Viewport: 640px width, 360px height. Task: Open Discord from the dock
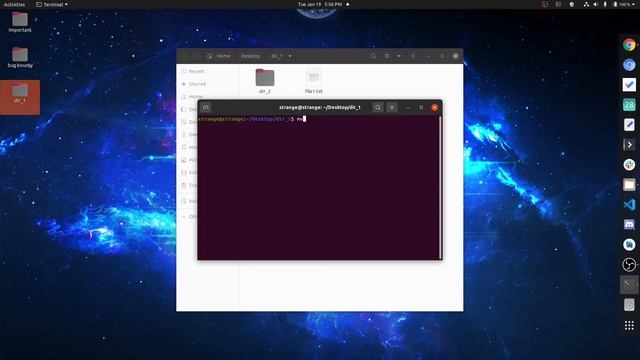(629, 224)
